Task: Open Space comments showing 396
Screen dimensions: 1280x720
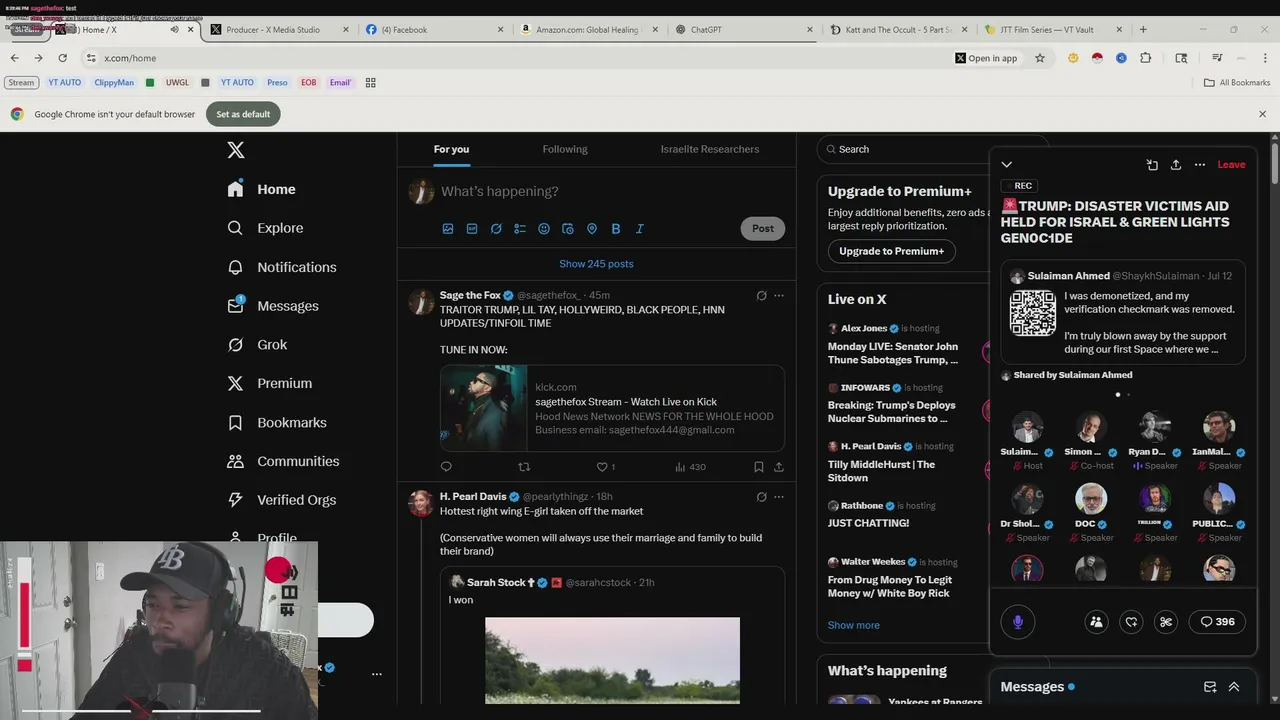Action: pos(1217,622)
